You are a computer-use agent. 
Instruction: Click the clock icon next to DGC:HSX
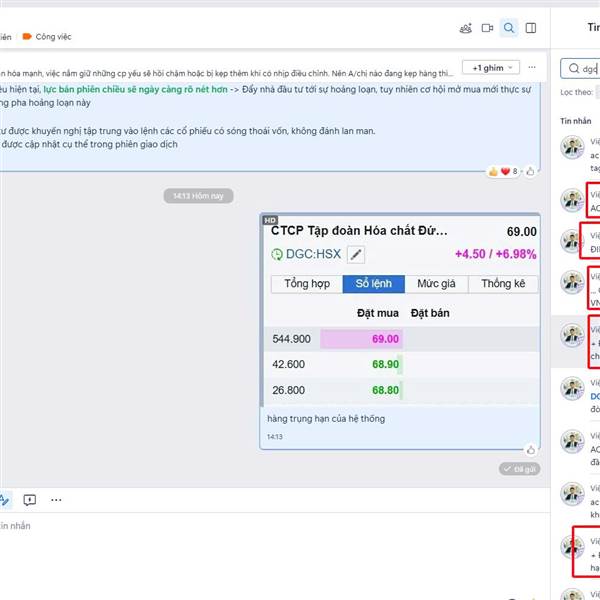pyautogui.click(x=277, y=254)
